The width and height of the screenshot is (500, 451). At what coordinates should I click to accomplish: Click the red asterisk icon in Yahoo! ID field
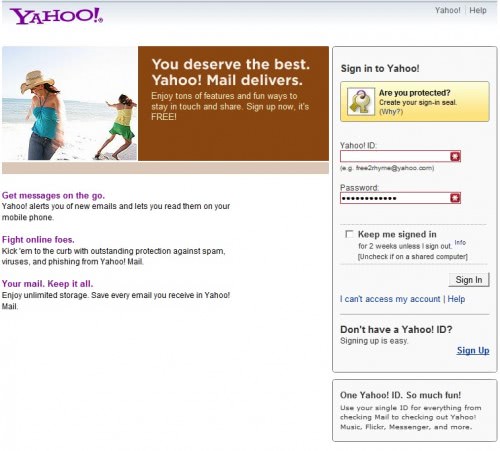(455, 156)
